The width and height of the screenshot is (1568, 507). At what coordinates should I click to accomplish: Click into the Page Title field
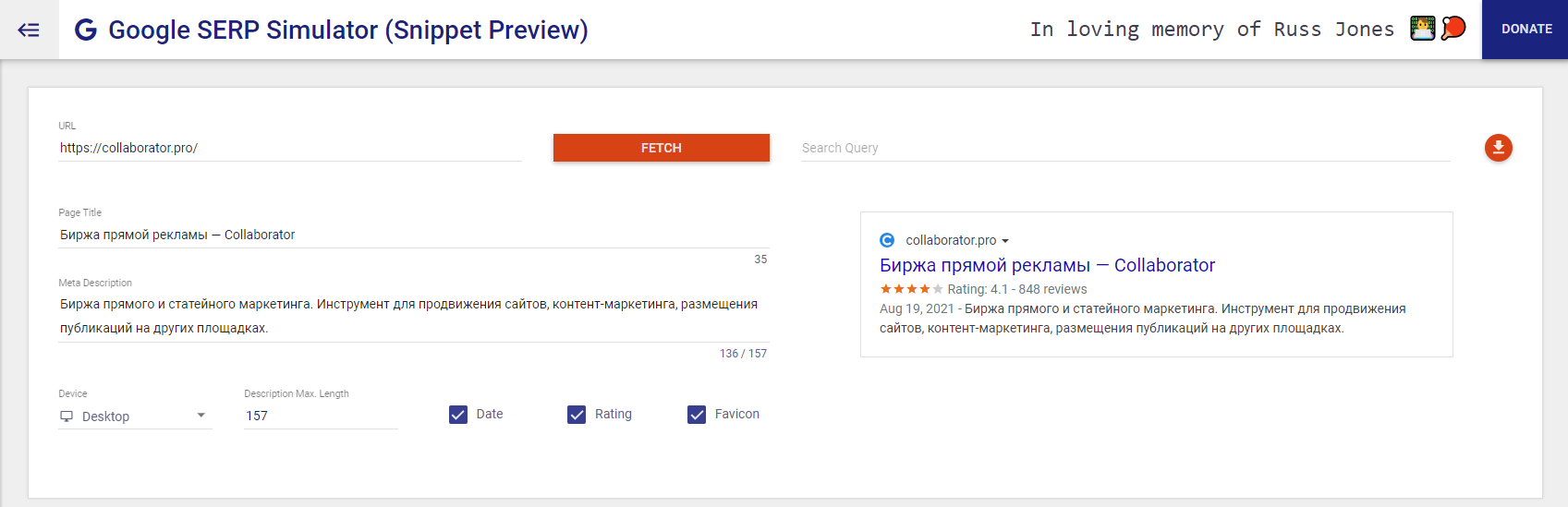(x=413, y=235)
